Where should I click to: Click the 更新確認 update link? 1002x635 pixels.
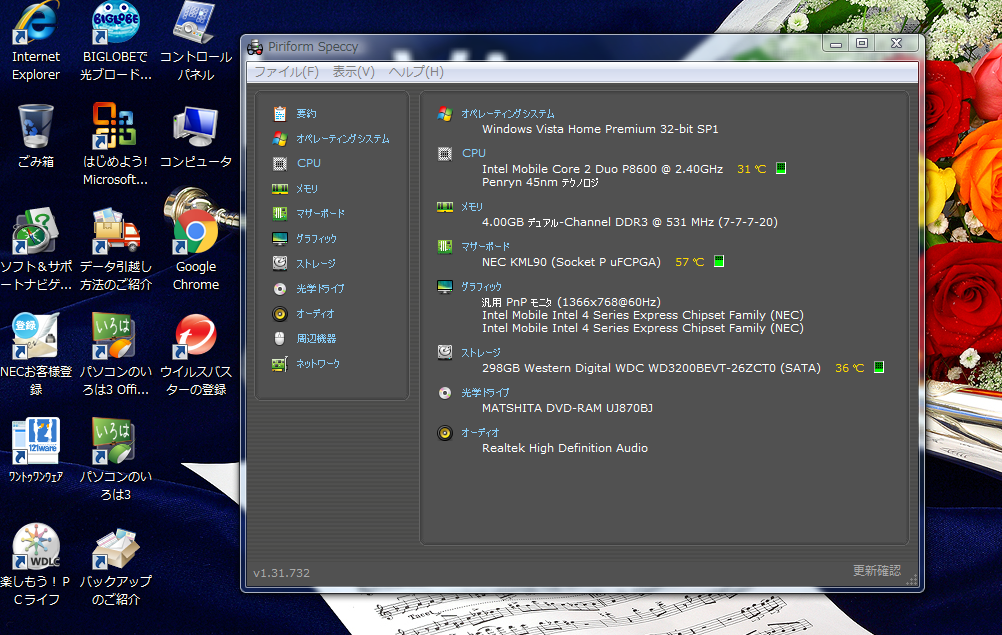coord(877,570)
